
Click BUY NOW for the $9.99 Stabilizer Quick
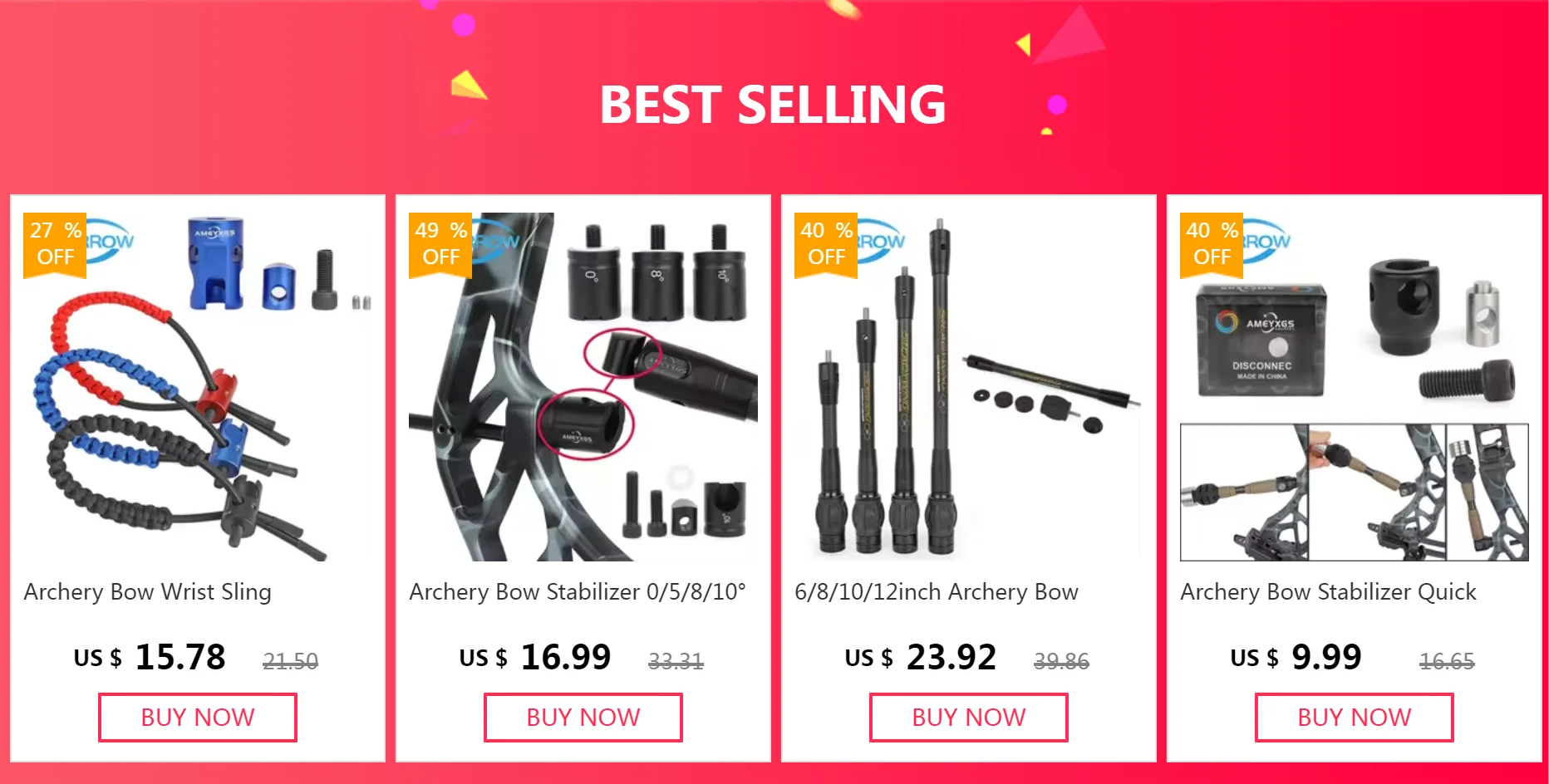1355,718
